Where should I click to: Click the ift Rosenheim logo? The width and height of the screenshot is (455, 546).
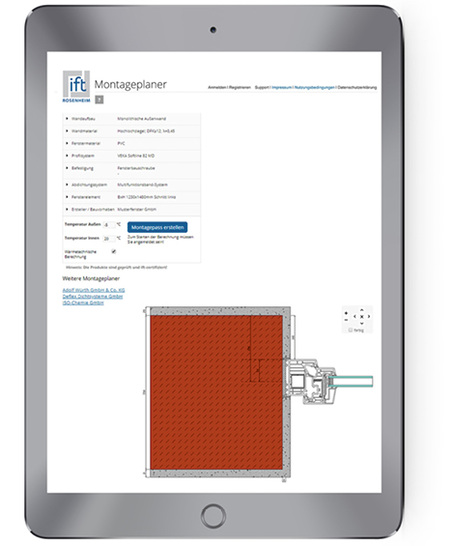pos(76,86)
